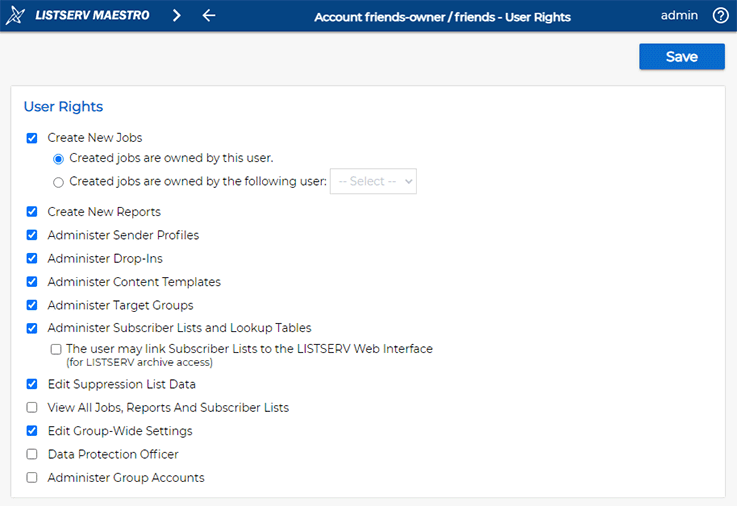Click the LISTSERV Maestro logo icon

(16, 16)
